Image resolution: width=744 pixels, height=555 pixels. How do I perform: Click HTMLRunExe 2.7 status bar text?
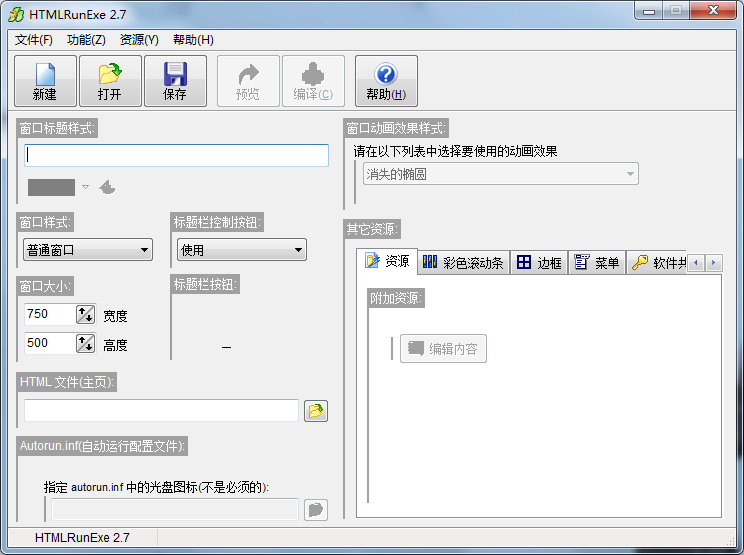pyautogui.click(x=82, y=537)
